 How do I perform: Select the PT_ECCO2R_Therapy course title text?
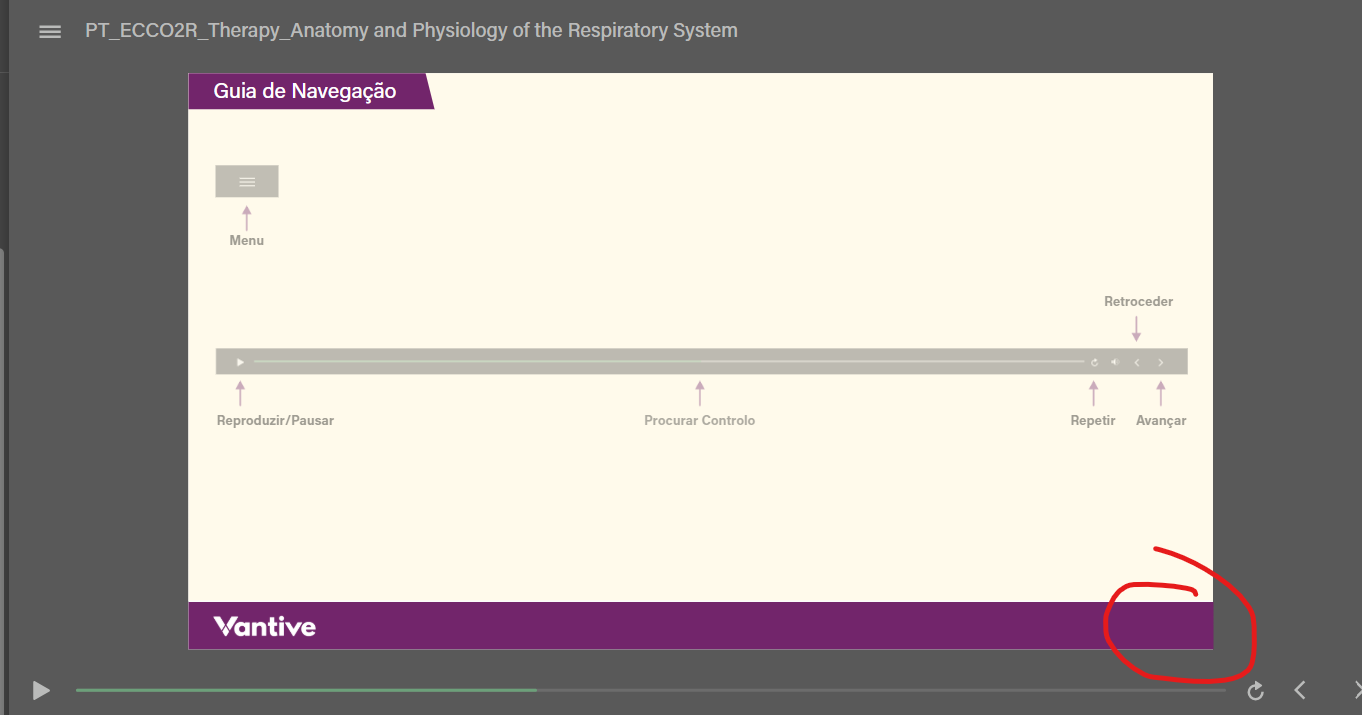[x=411, y=31]
